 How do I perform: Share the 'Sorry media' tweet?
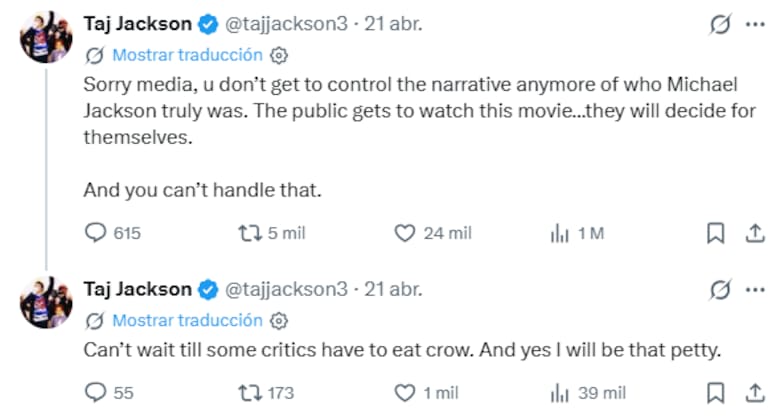pyautogui.click(x=755, y=233)
